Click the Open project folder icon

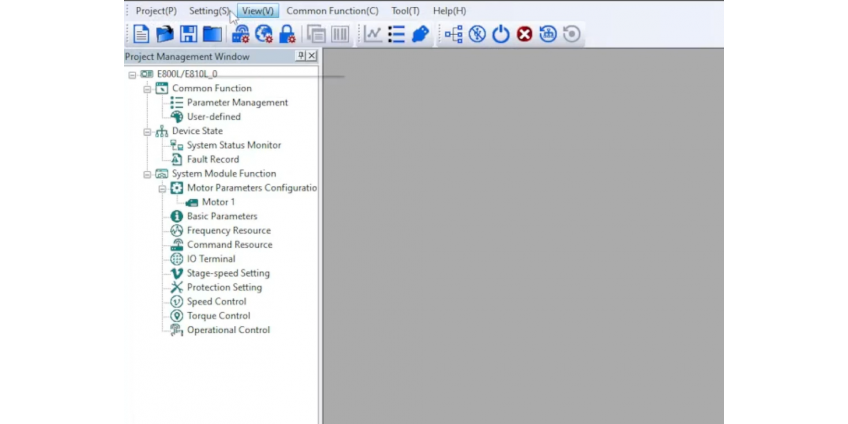pyautogui.click(x=164, y=34)
